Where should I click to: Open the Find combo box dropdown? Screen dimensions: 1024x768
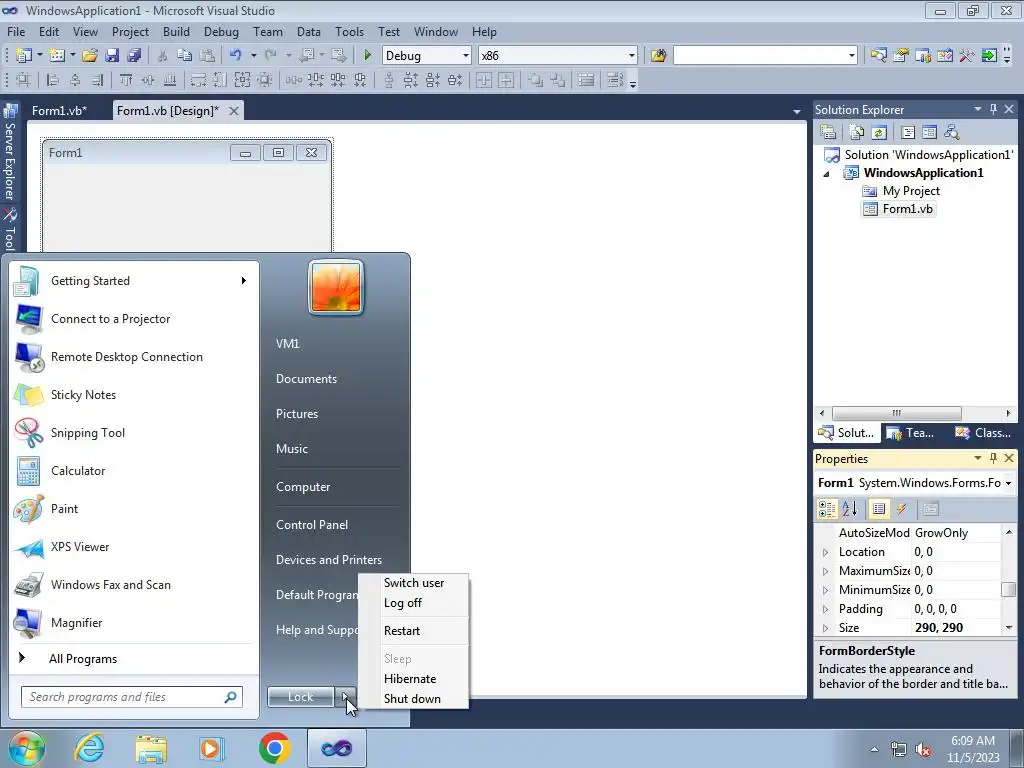(x=851, y=56)
